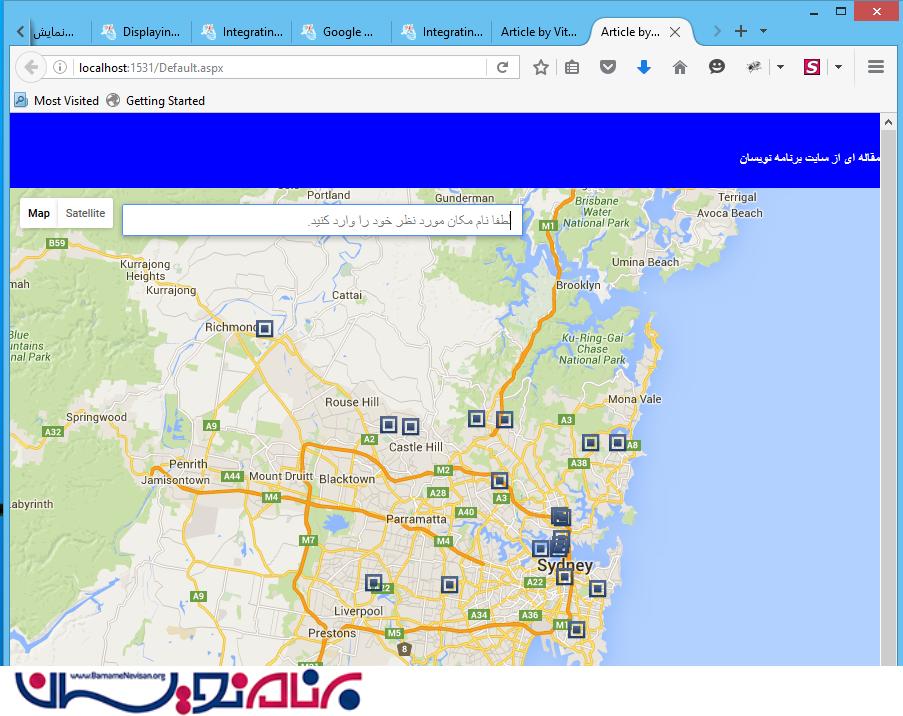Focus the place-name search box on map
Screen dimensions: 903x716
(320, 220)
